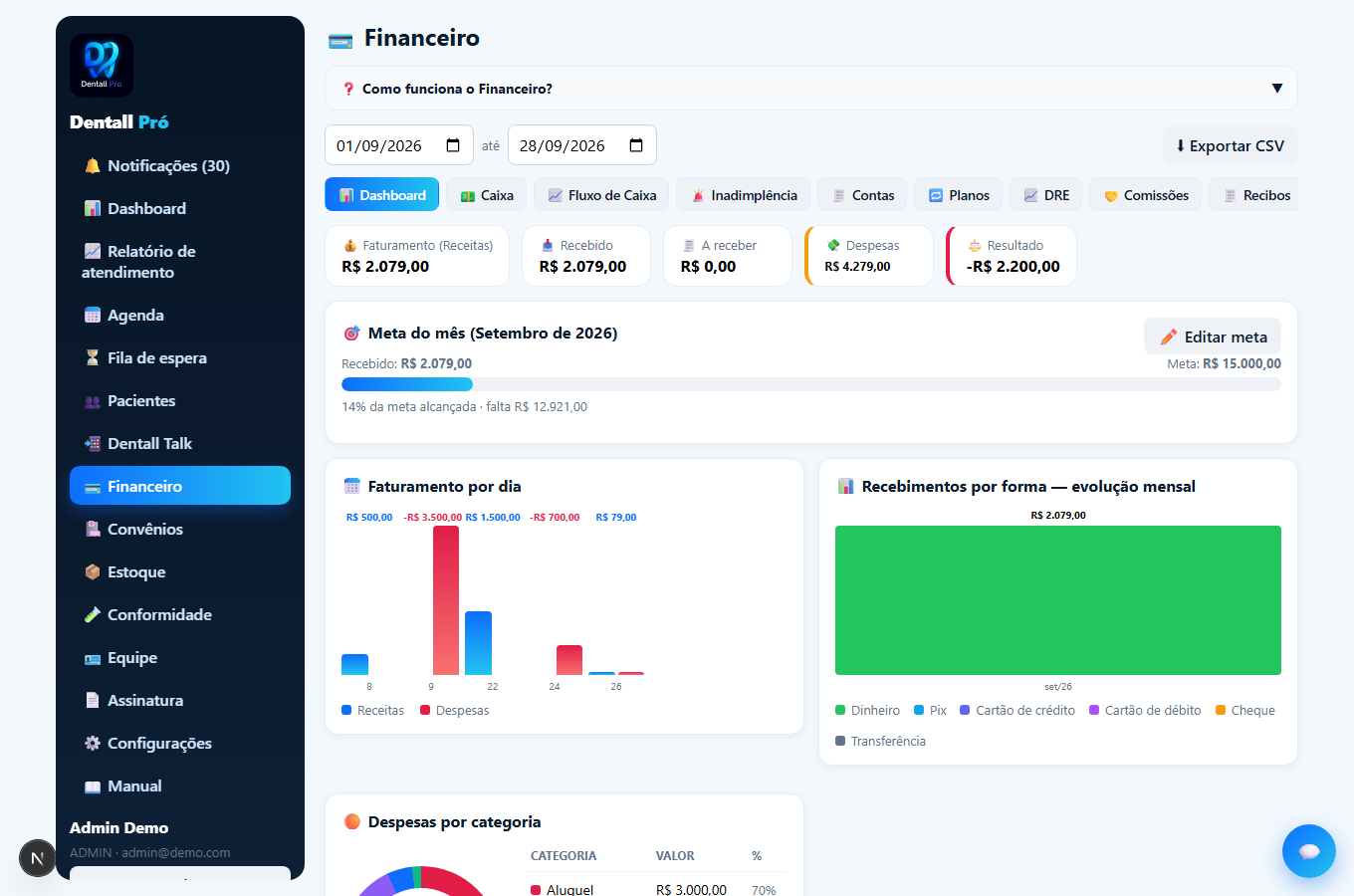Toggle Cheque legend entry
Viewport: 1354px width, 896px height.
1245,711
